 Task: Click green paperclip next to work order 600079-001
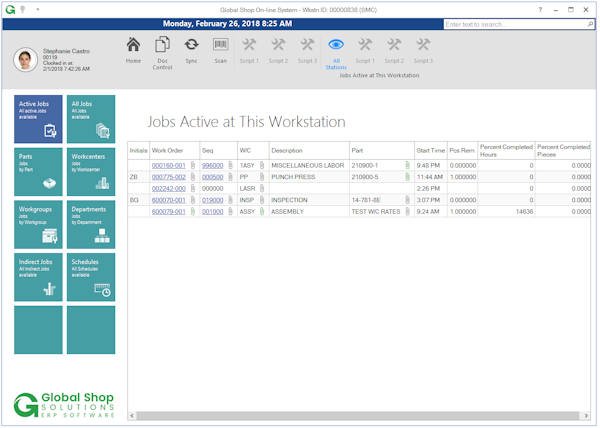pyautogui.click(x=193, y=211)
